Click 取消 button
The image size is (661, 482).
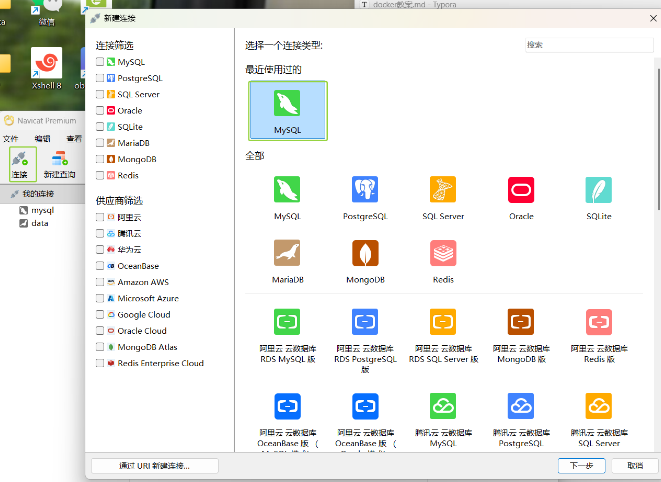click(x=635, y=466)
